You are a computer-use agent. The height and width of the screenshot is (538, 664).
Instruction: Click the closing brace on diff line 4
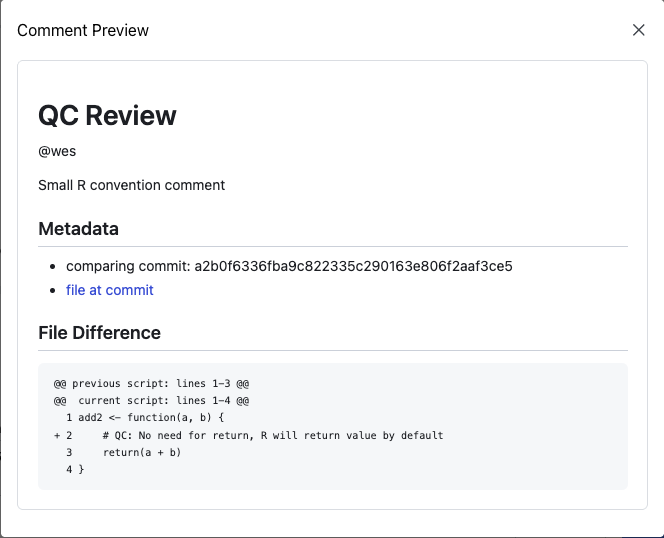tap(81, 470)
